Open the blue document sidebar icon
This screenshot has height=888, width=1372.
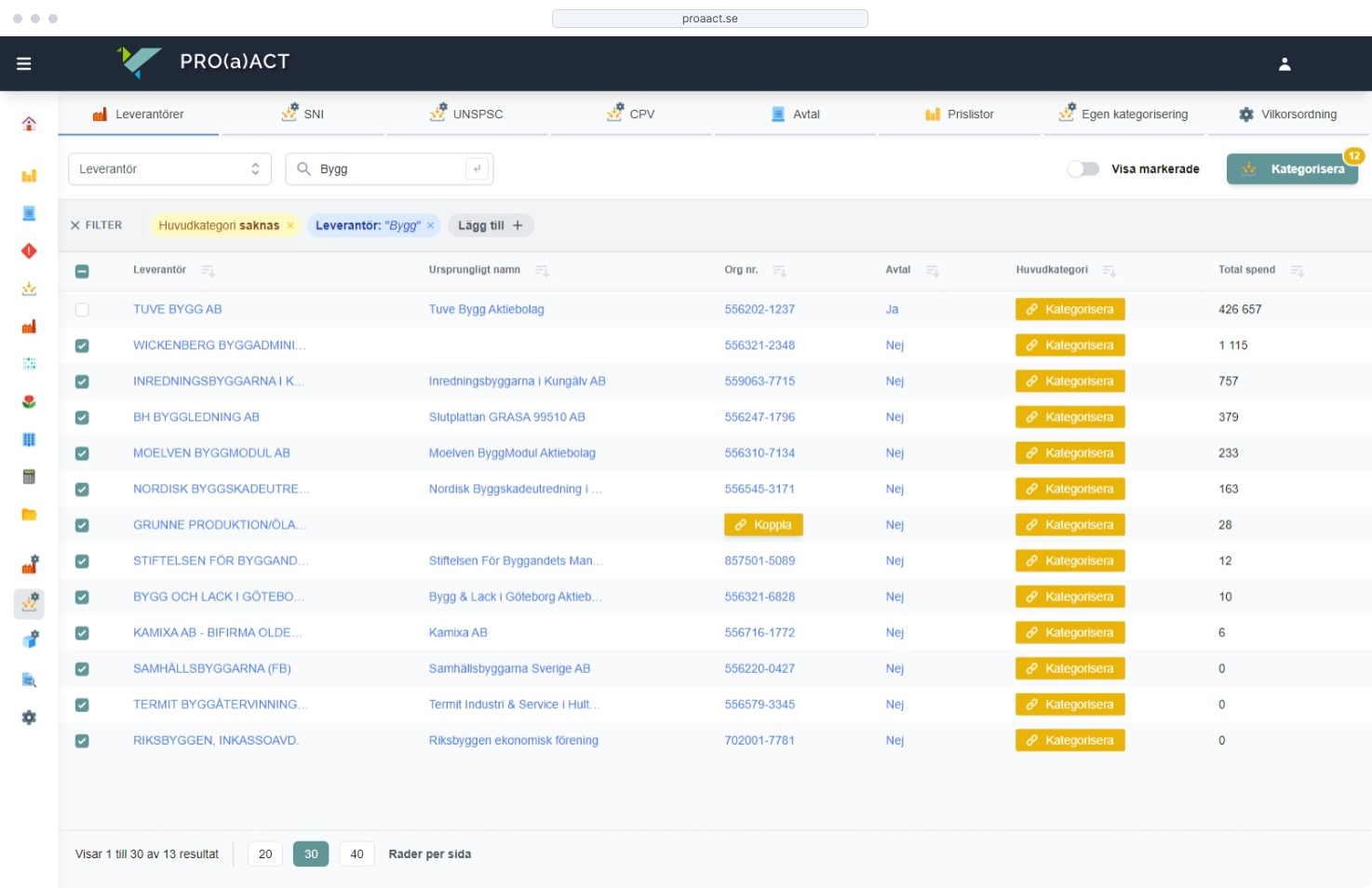[x=29, y=213]
